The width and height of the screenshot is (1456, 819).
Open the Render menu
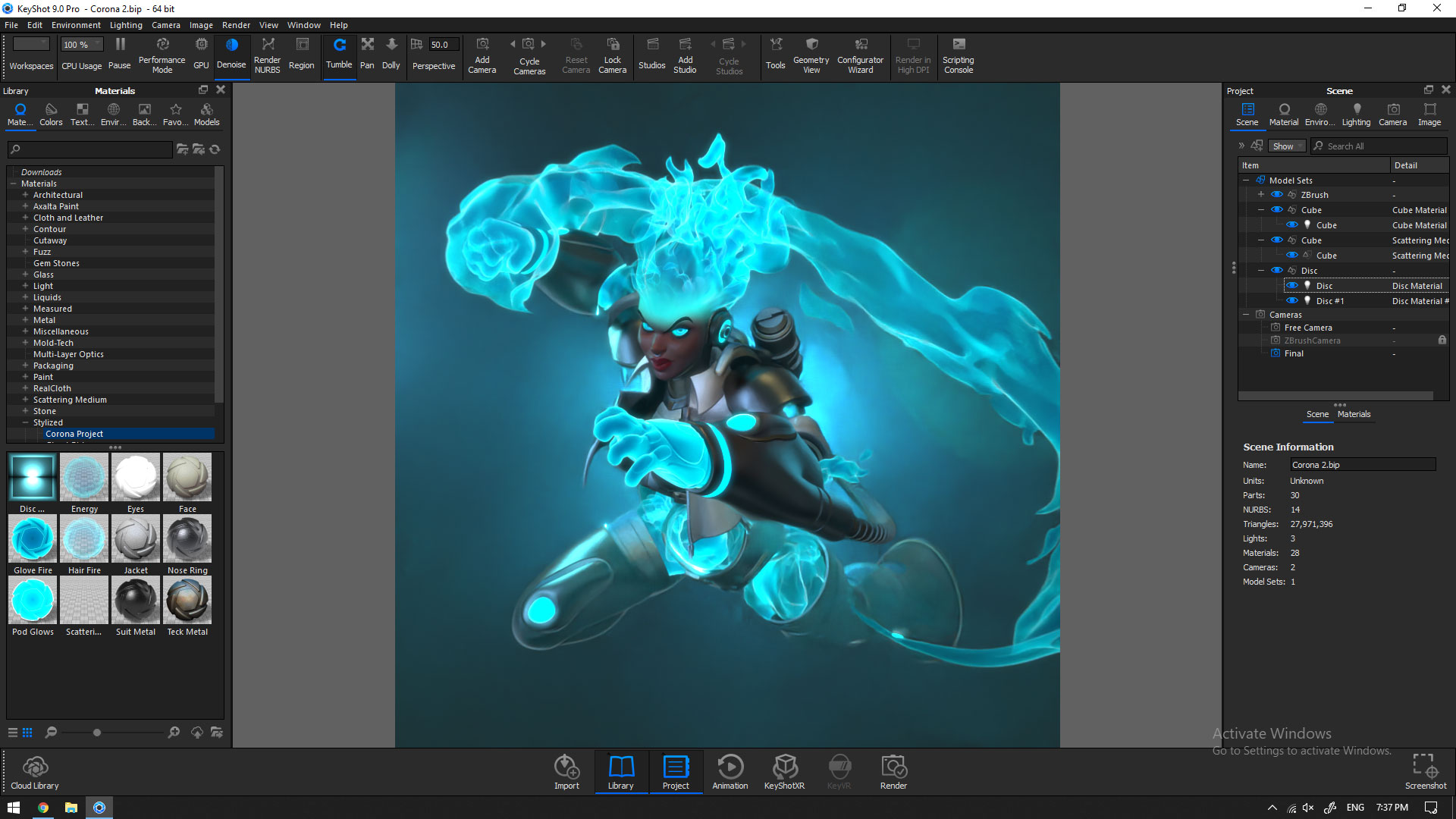pyautogui.click(x=236, y=25)
